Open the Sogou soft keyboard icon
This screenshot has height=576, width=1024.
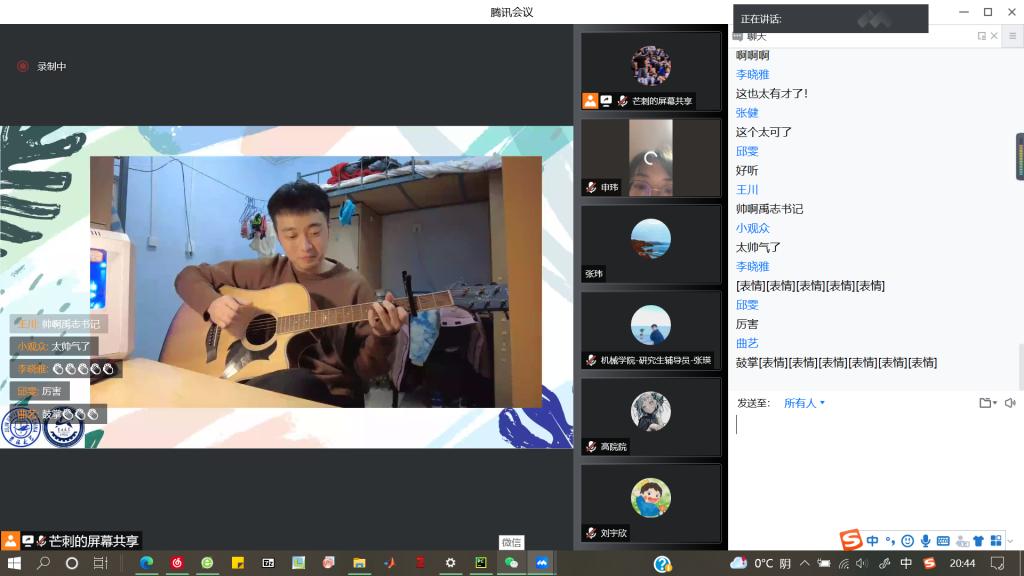pos(943,541)
